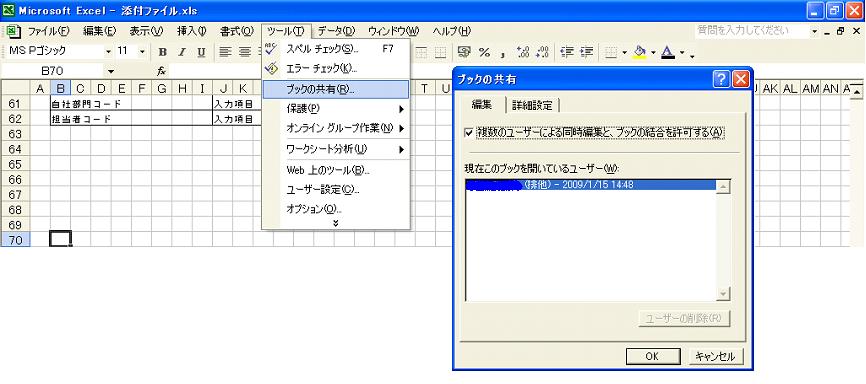This screenshot has height=384, width=866.
Task: Apply cell borders icon
Action: tap(611, 52)
